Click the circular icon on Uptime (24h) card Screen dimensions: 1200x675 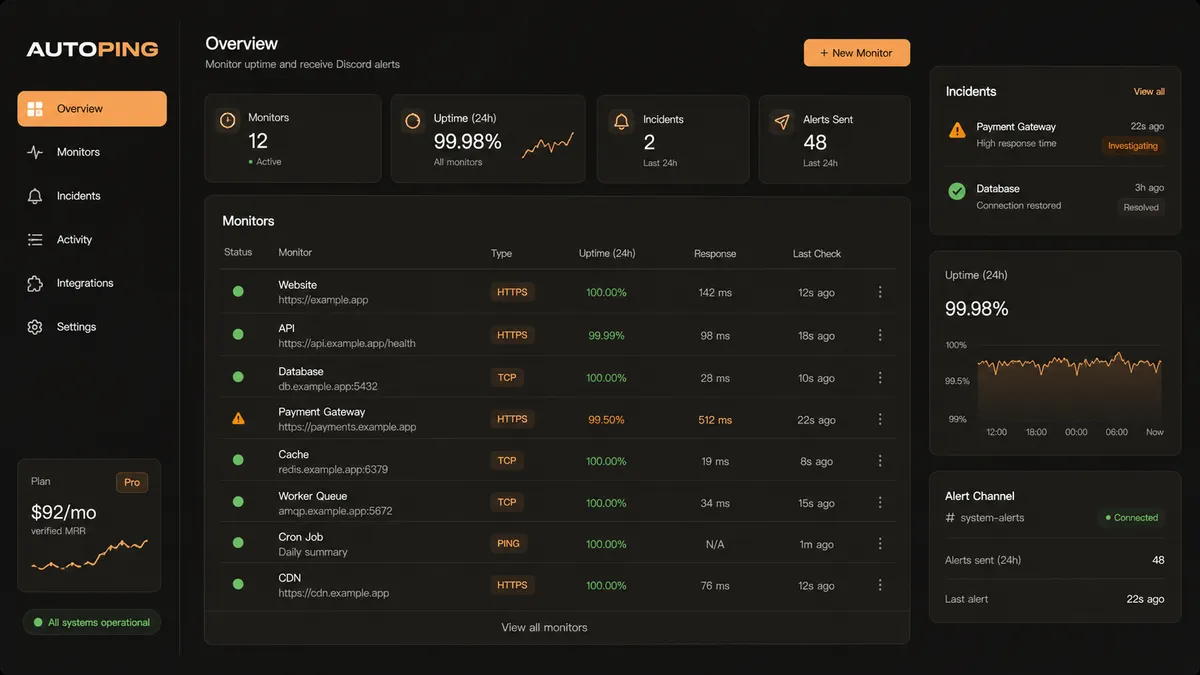[413, 121]
